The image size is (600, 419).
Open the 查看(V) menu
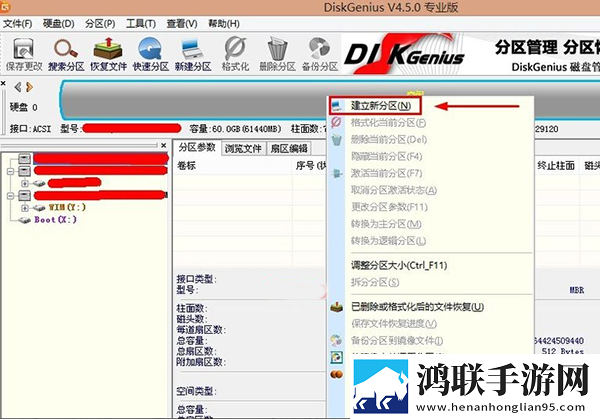182,24
